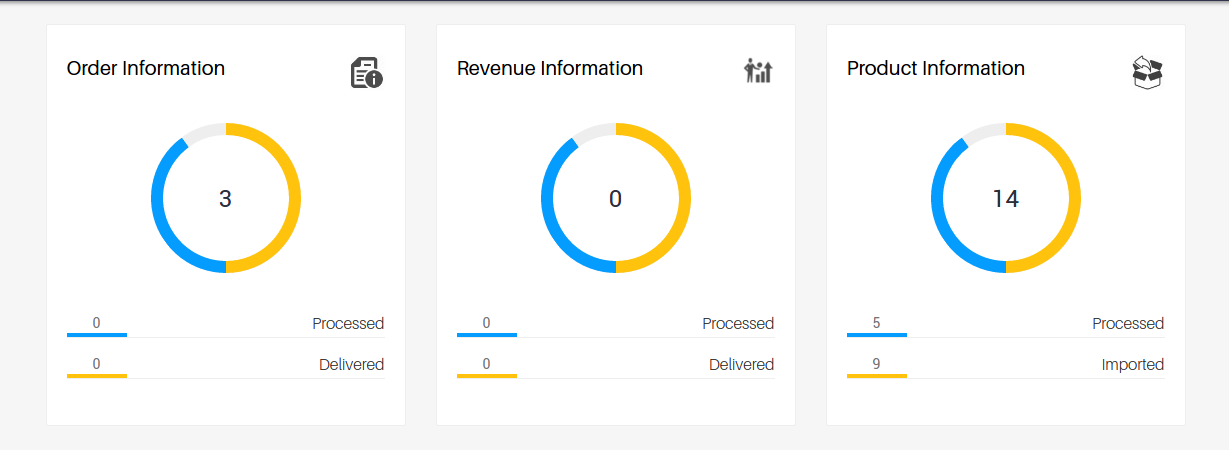Viewport: 1229px width, 450px height.
Task: Click the Revenue Information people-chart icon
Action: (758, 71)
